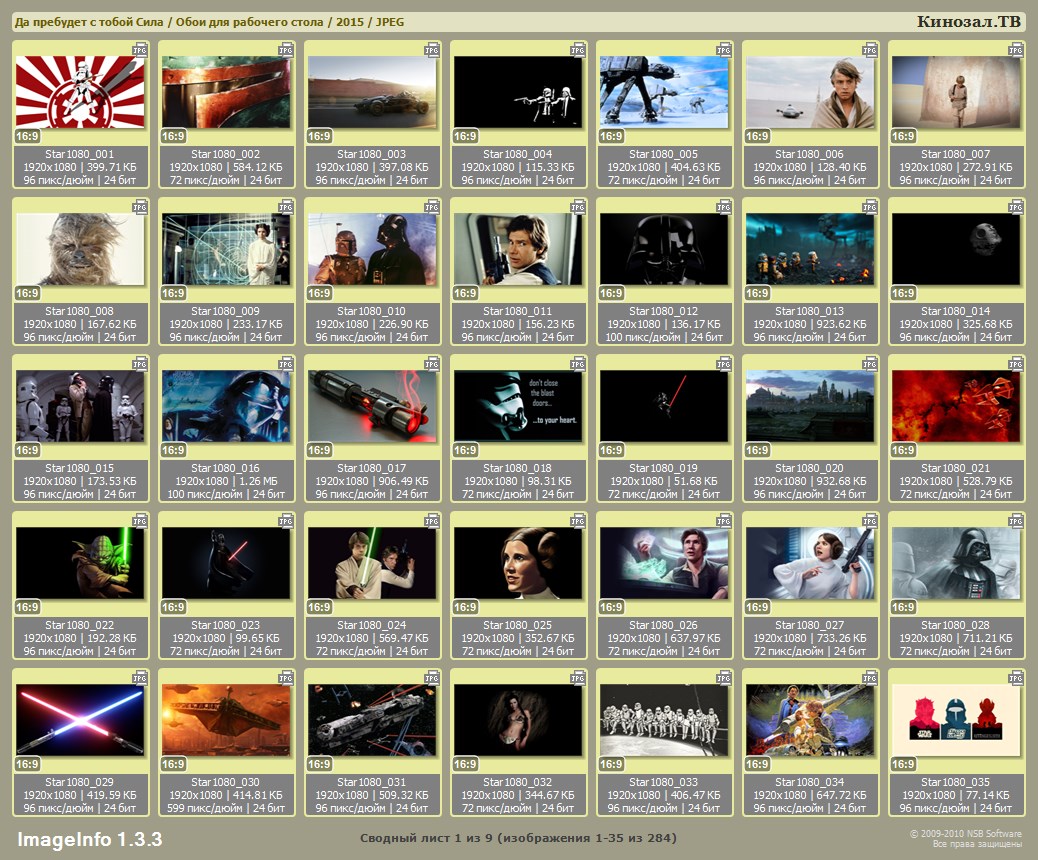
Task: Select the Princess Leia portrait thumbnail Star1080_025
Action: click(518, 562)
